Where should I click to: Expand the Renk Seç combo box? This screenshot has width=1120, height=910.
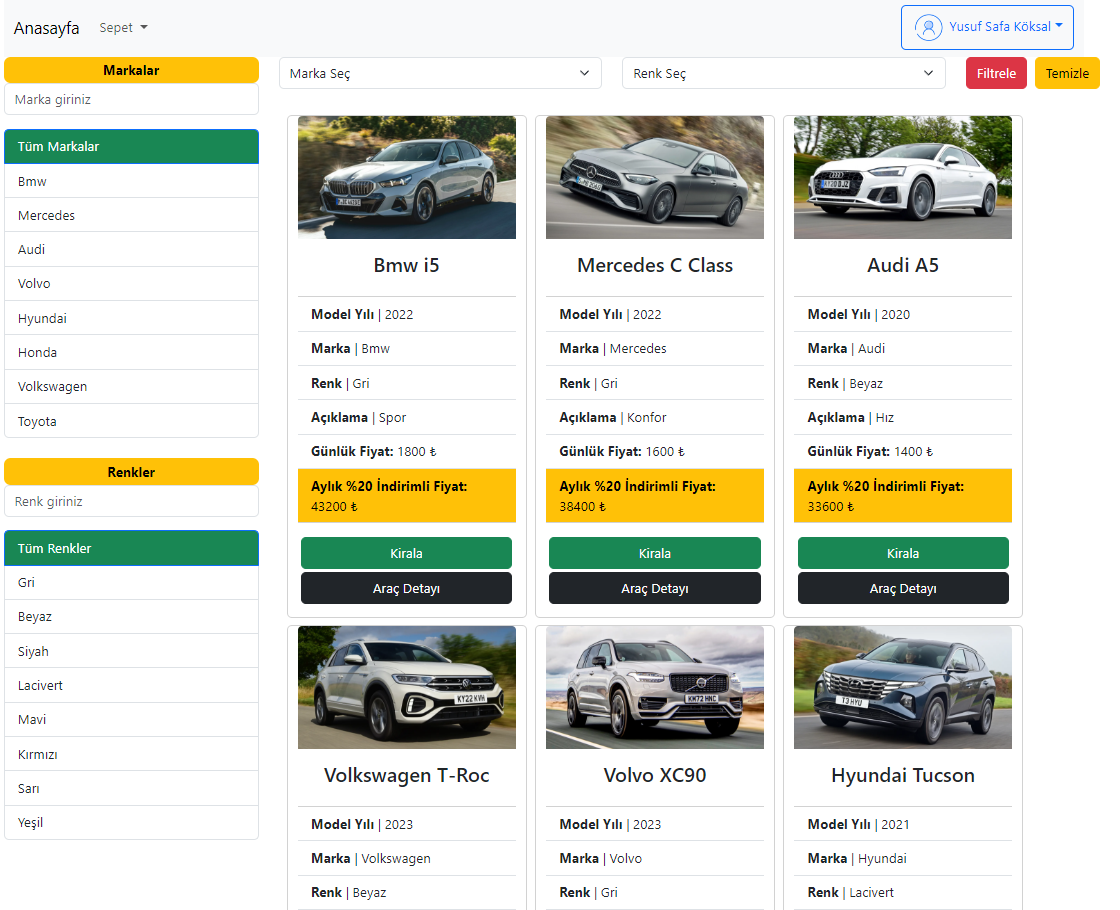click(x=784, y=73)
